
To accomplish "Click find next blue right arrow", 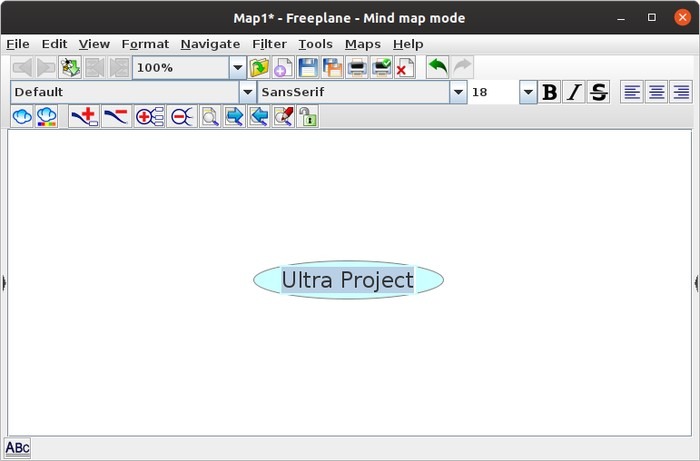I will (x=234, y=116).
